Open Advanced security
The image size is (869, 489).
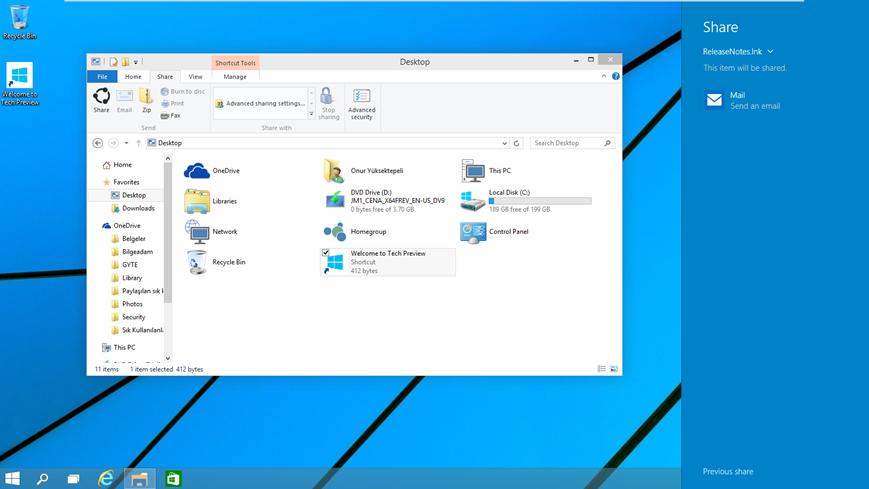[x=361, y=104]
